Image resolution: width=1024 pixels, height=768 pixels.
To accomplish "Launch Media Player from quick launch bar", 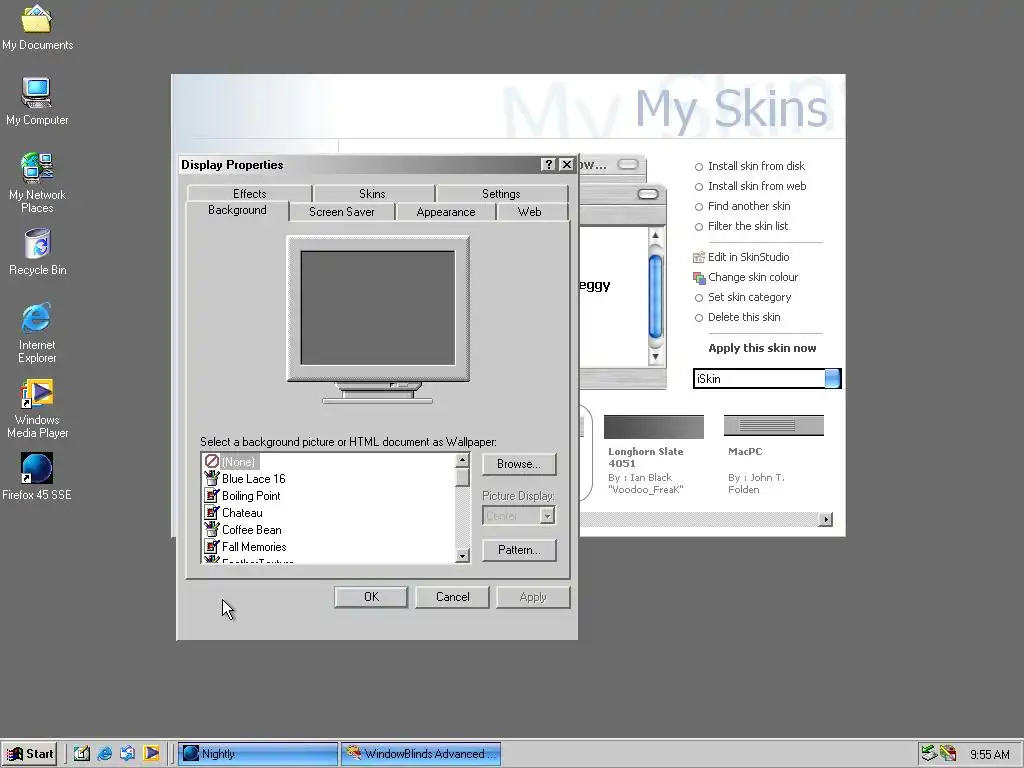I will point(151,753).
